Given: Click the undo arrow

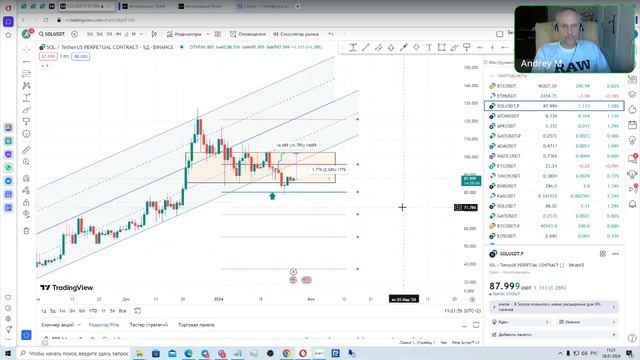Looking at the screenshot, I should pos(331,34).
